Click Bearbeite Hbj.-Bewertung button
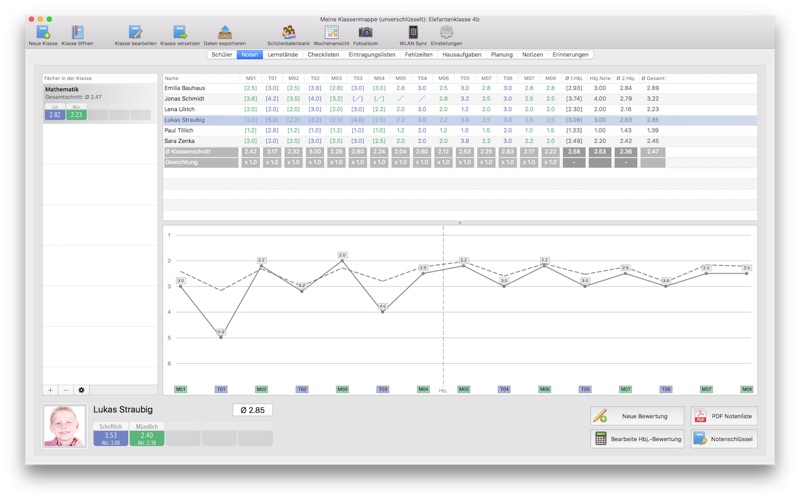The width and height of the screenshot is (800, 500). (637, 439)
